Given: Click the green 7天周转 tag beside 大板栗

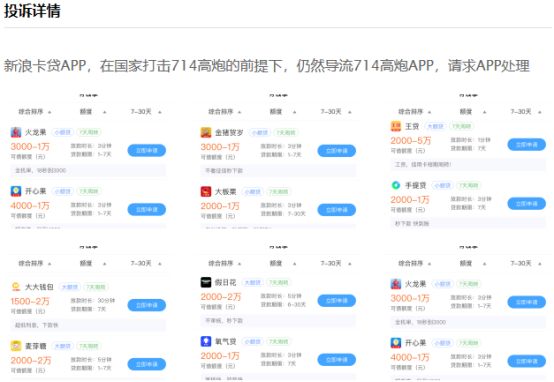Looking at the screenshot, I should pos(279,192).
